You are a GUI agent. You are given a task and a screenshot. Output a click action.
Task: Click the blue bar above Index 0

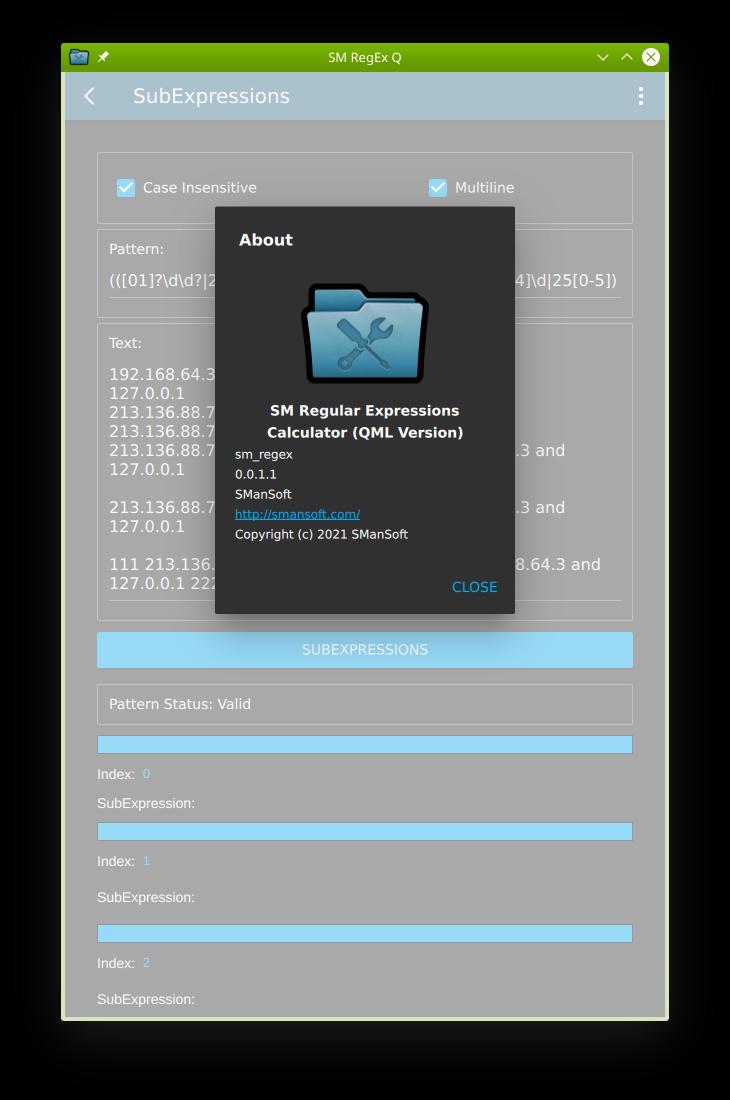[x=365, y=744]
